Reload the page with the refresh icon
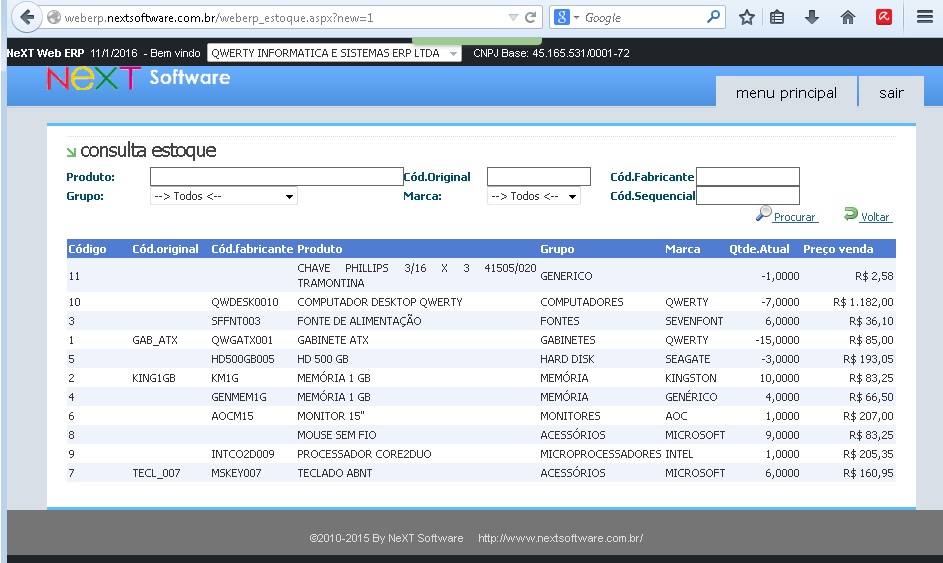Viewport: 943px width, 563px height. [x=530, y=17]
